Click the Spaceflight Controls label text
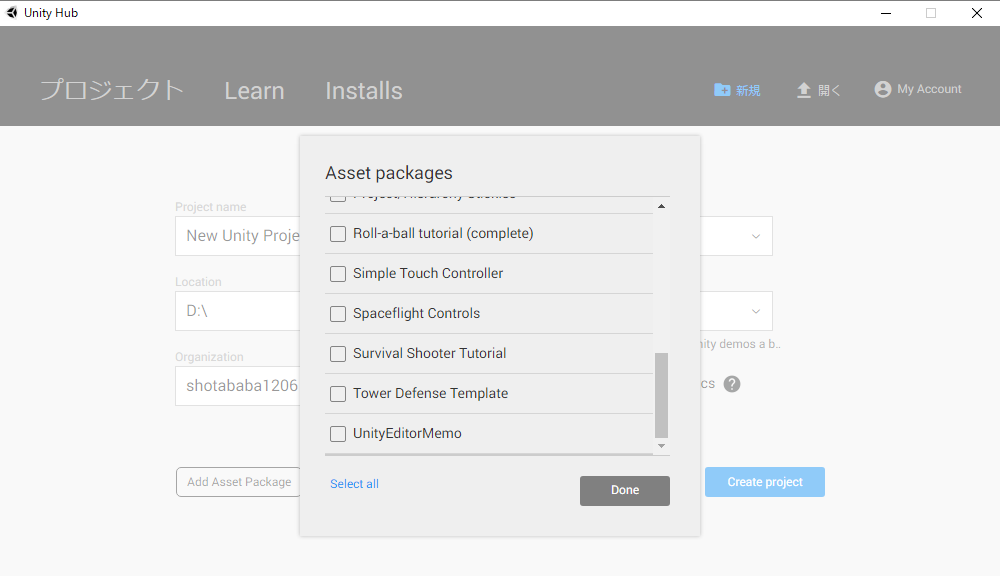 pos(416,313)
